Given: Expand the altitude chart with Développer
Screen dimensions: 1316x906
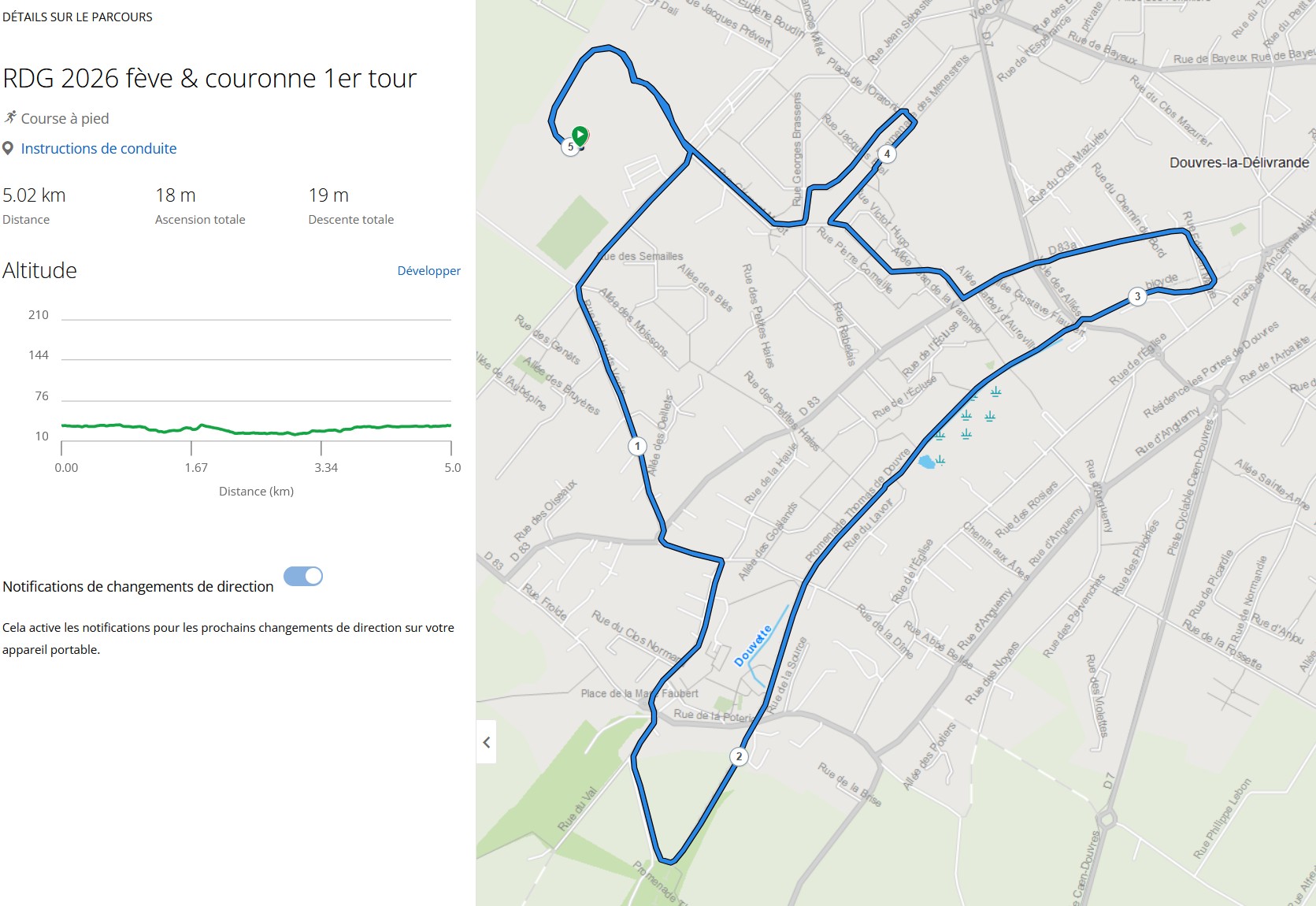Looking at the screenshot, I should click(428, 271).
